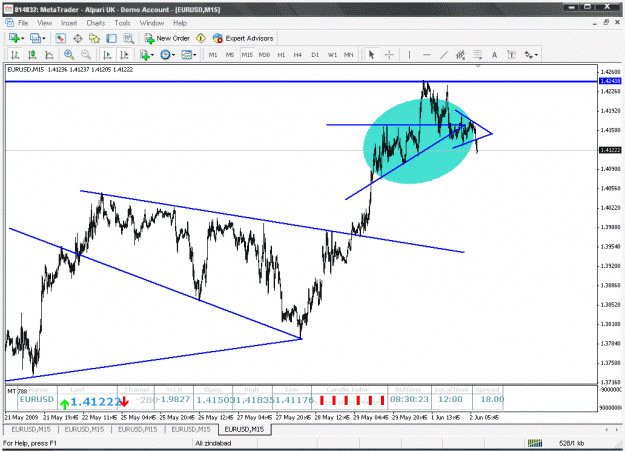Open the Navigator folder-star icon
Screen dimensions: 625x451
click(x=94, y=38)
